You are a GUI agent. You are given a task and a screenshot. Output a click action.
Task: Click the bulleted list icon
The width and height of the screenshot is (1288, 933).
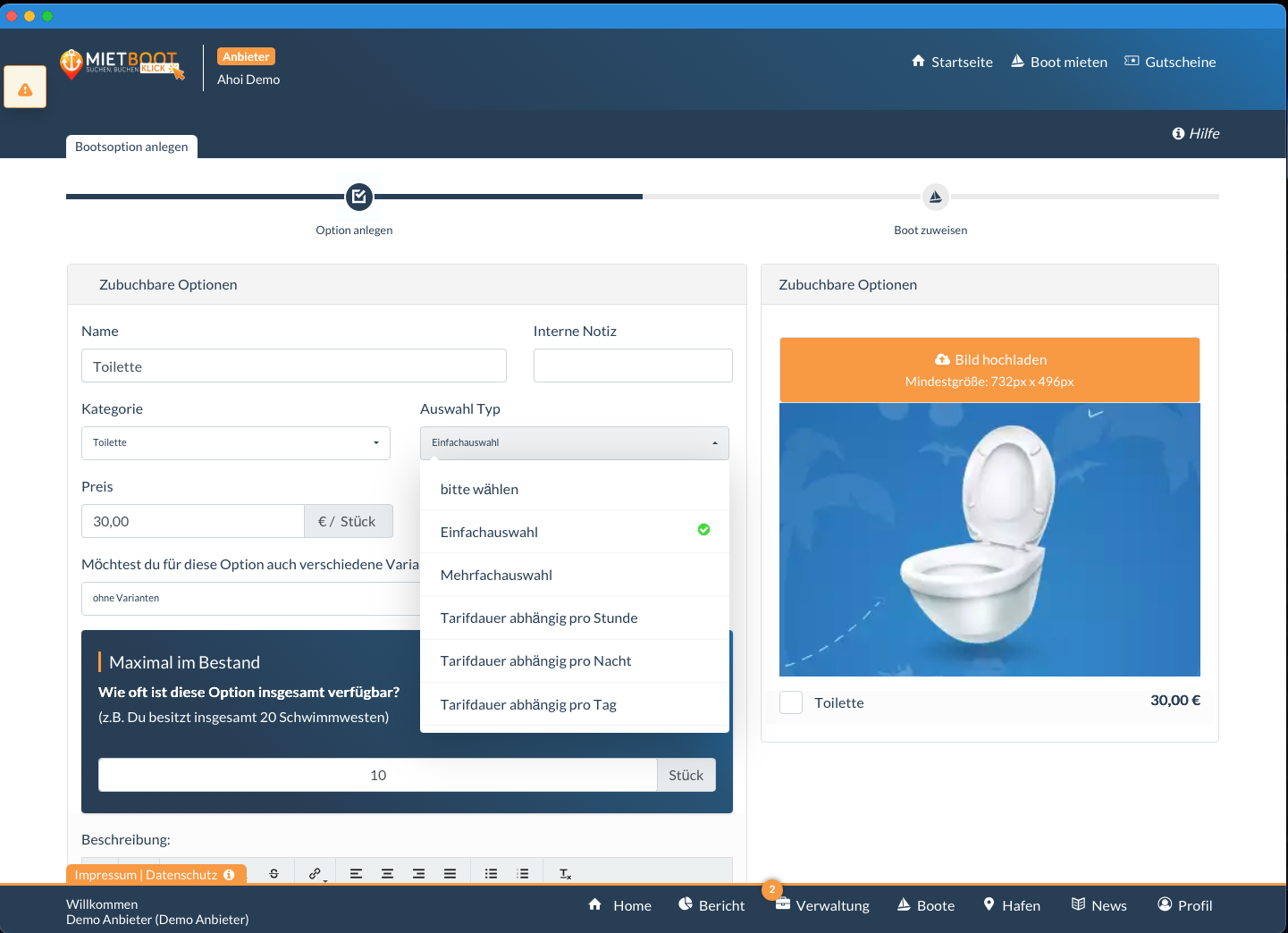point(491,873)
